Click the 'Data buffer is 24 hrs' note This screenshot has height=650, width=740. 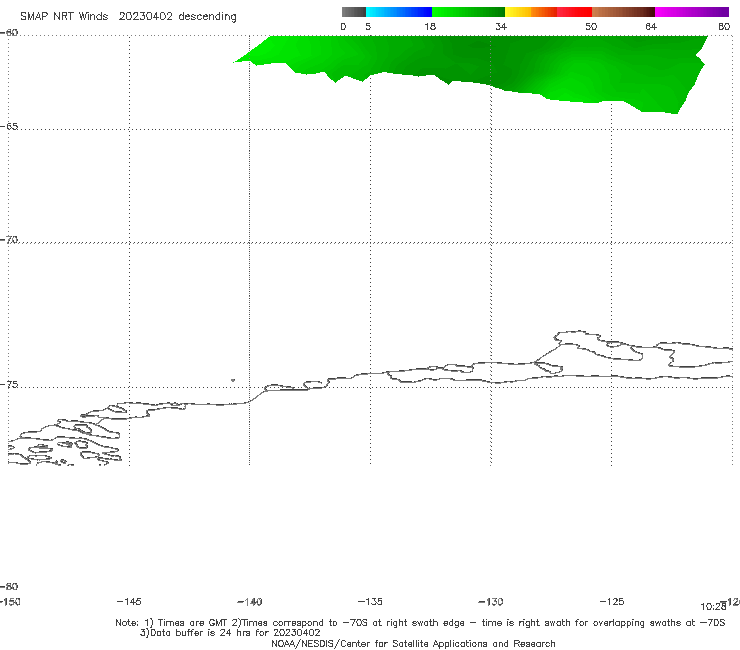[x=230, y=633]
